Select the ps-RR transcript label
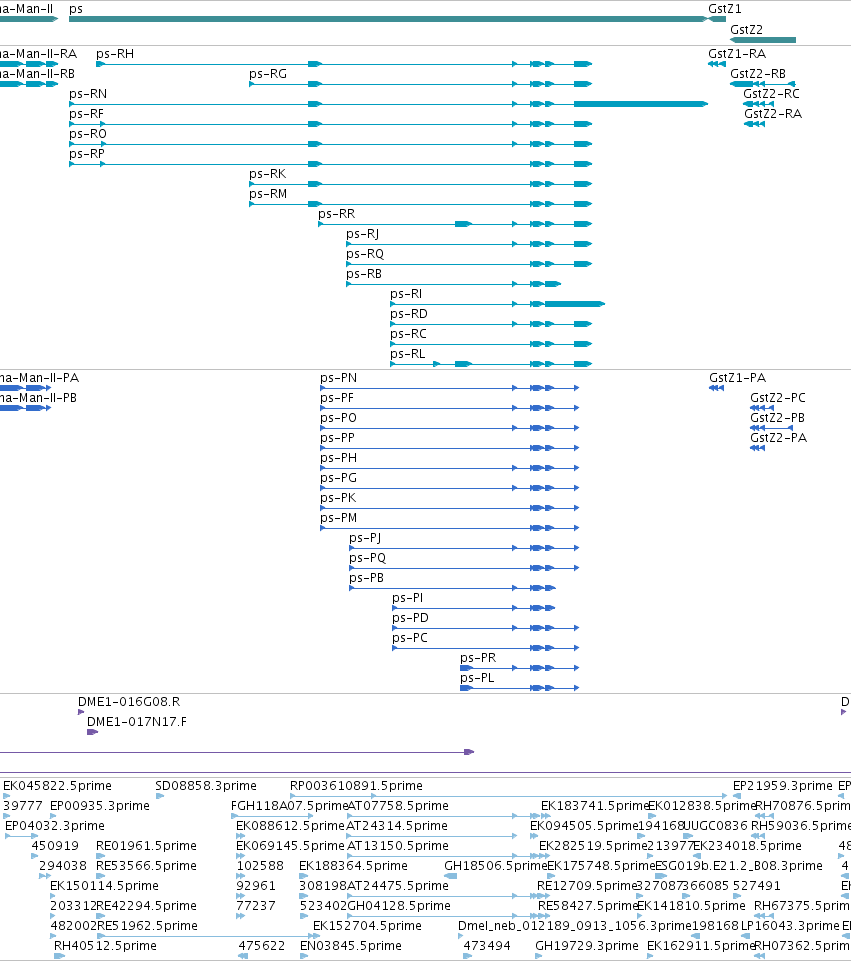The width and height of the screenshot is (851, 961). click(x=336, y=214)
